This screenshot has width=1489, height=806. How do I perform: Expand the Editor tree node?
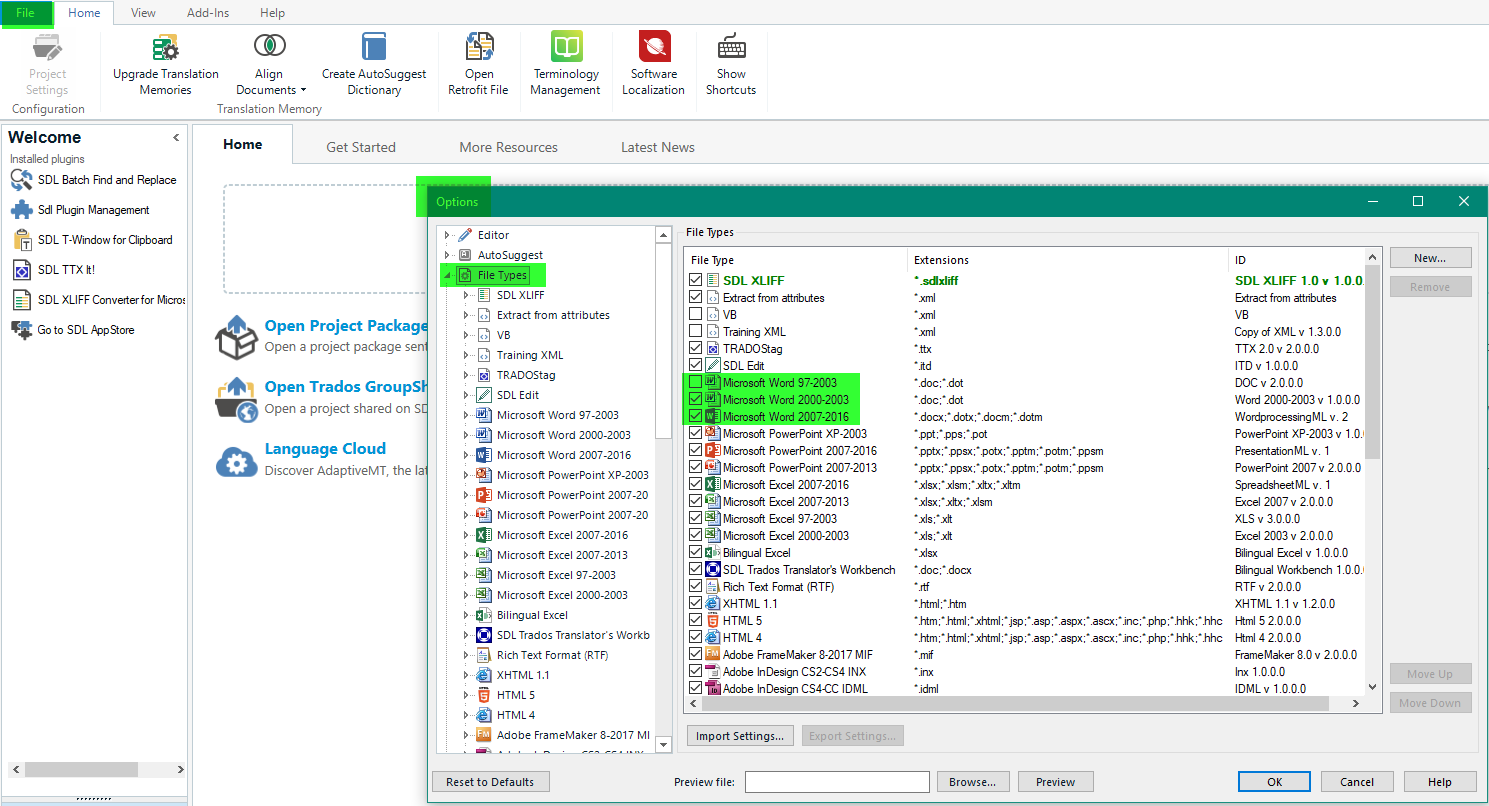447,235
